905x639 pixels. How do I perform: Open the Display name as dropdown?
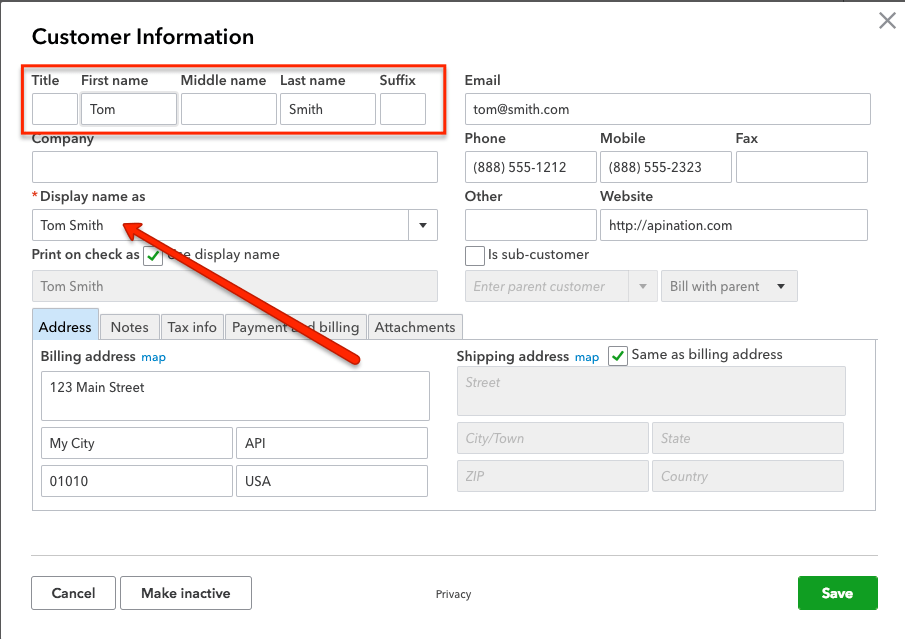click(422, 224)
